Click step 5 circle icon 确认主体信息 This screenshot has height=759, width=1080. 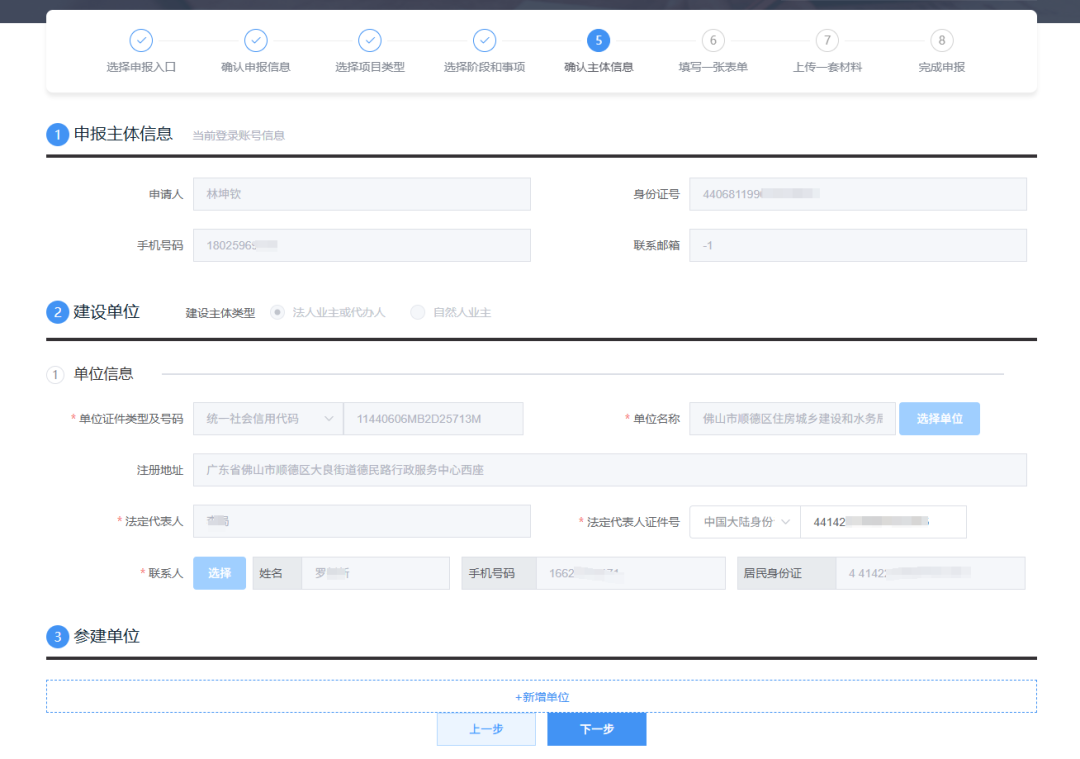[598, 41]
